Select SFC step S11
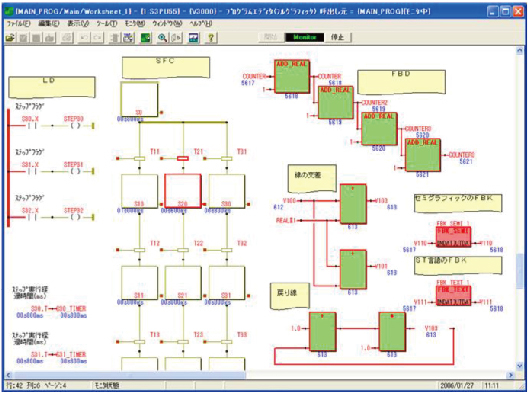The image size is (528, 394). tap(139, 283)
